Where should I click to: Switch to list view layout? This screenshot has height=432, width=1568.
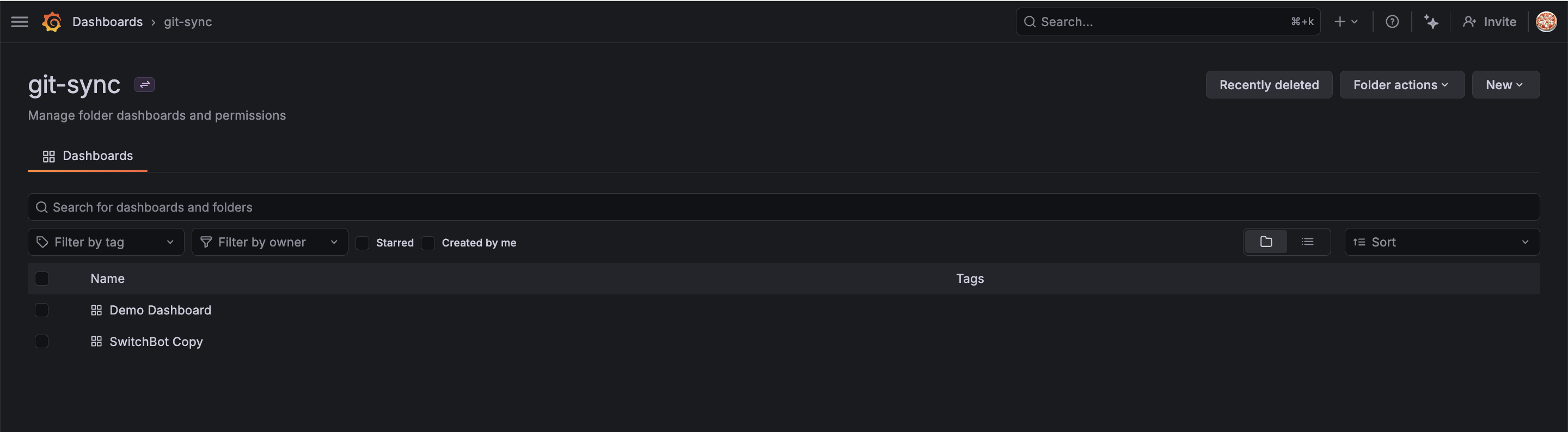(1307, 242)
